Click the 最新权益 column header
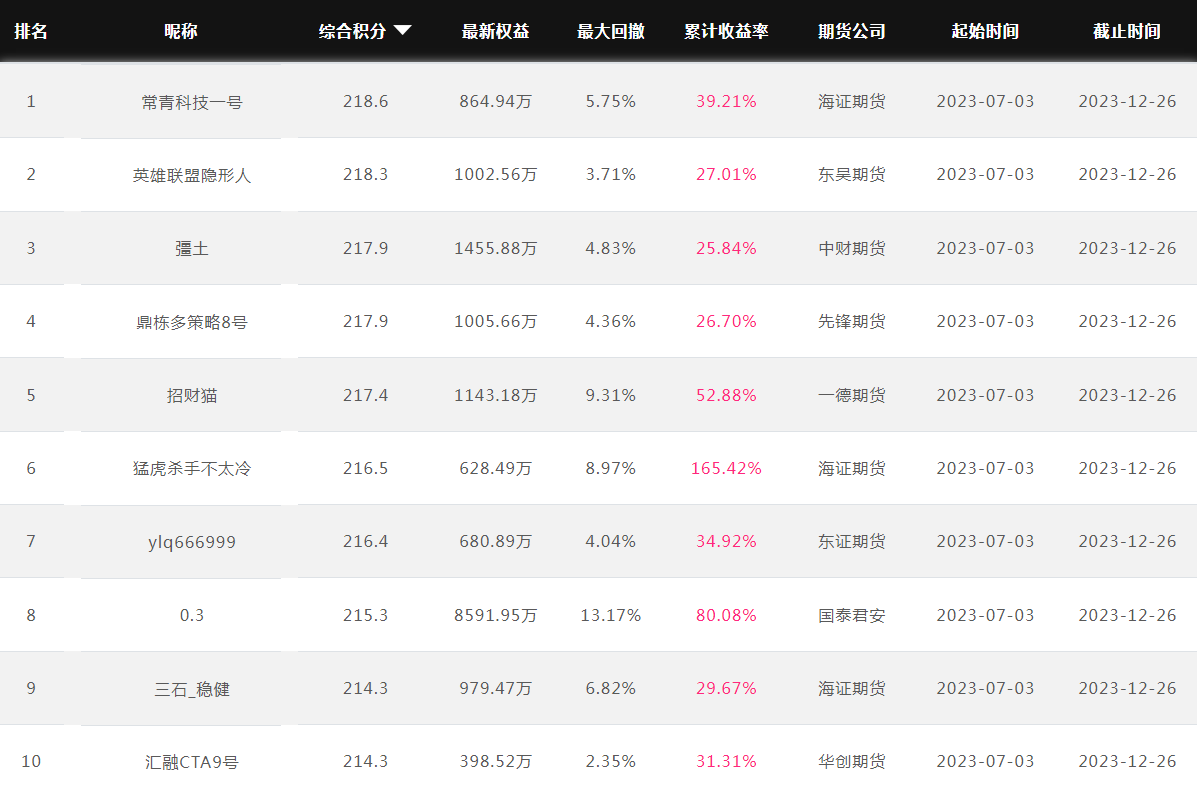Image resolution: width=1197 pixels, height=796 pixels. point(495,31)
